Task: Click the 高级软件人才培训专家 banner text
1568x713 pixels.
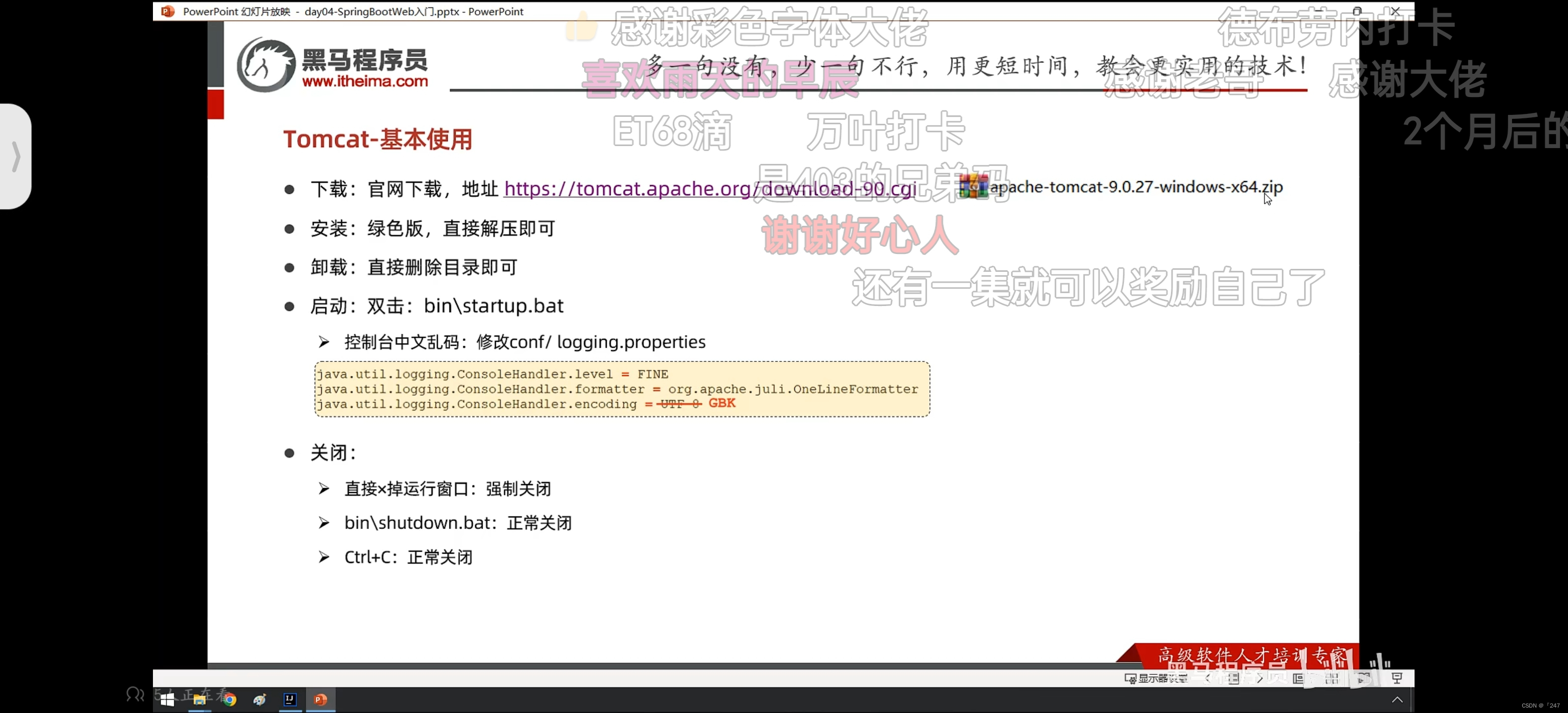Action: coord(1252,656)
